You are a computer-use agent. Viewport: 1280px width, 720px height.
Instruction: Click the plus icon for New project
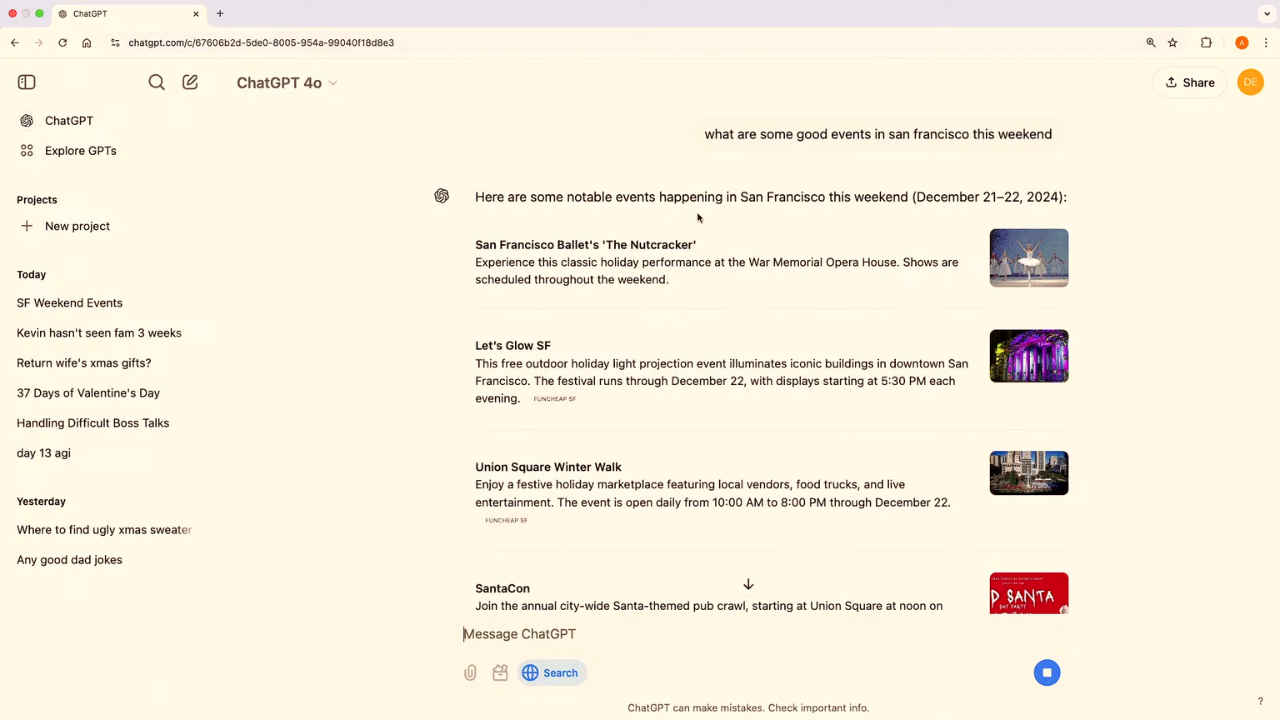[x=27, y=226]
